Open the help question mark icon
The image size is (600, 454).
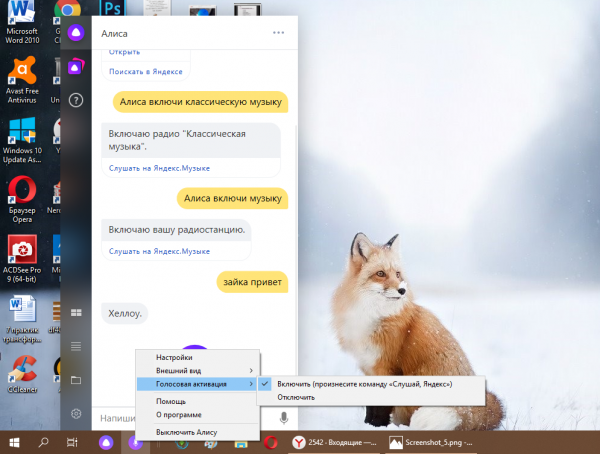76,100
